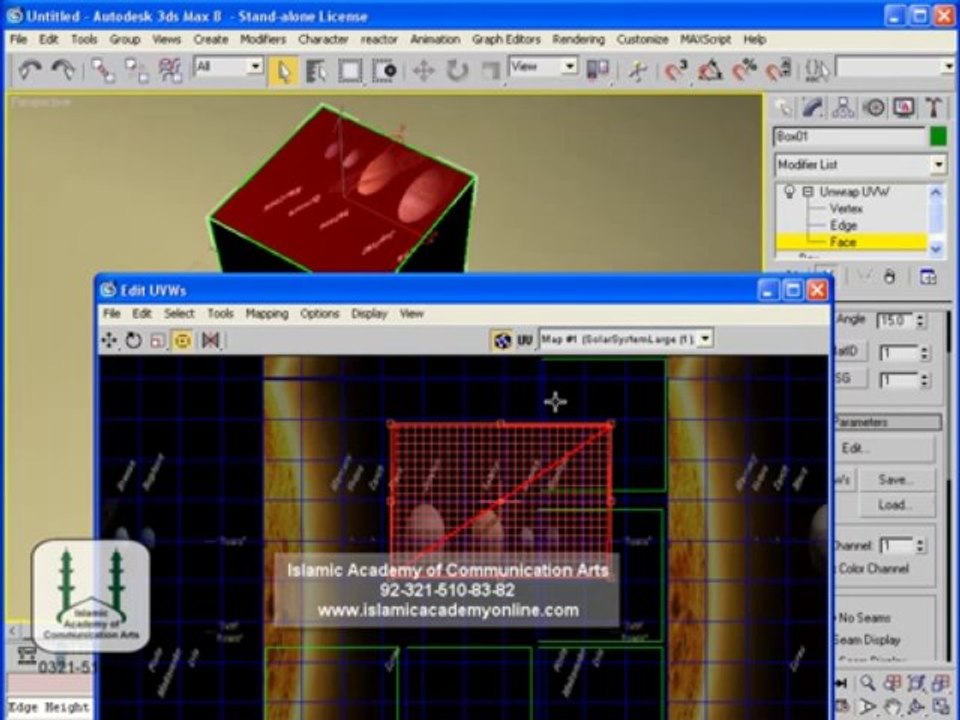Viewport: 960px width, 720px height.
Task: Activate the Select Object arrow tool
Action: (x=283, y=71)
